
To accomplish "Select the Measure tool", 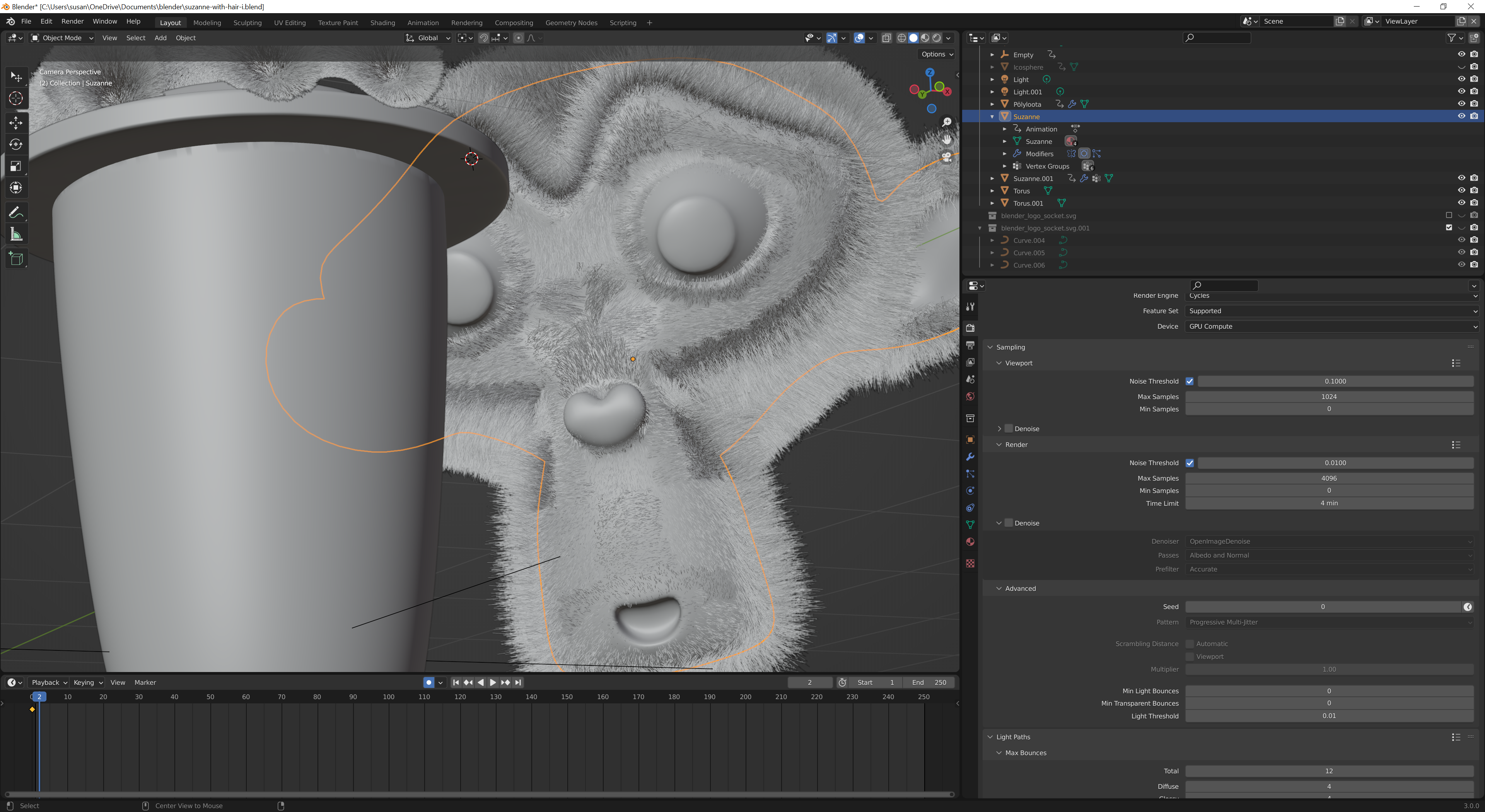I will 16,235.
